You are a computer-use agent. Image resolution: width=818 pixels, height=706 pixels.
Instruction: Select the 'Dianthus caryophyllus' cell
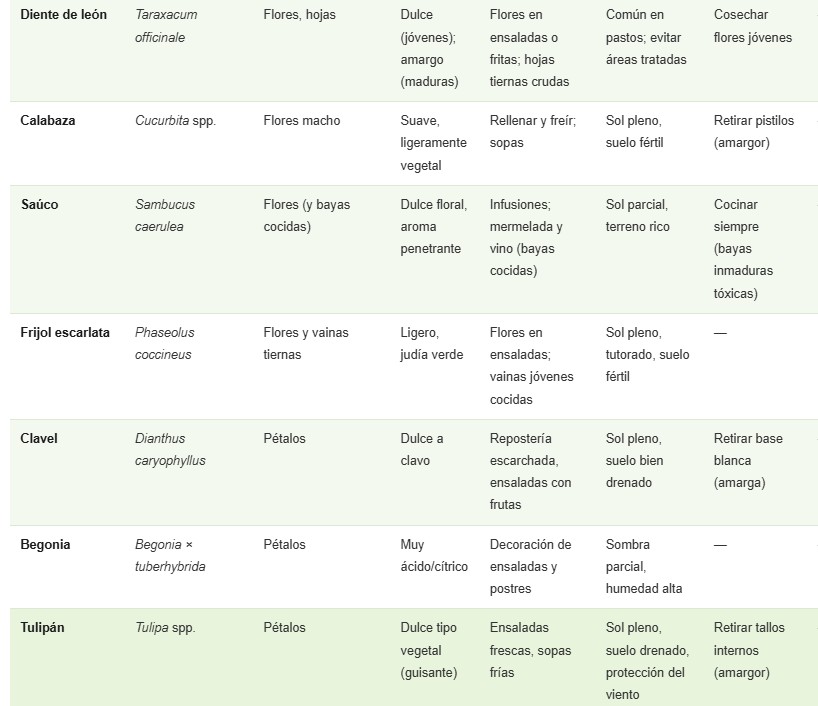coord(170,449)
